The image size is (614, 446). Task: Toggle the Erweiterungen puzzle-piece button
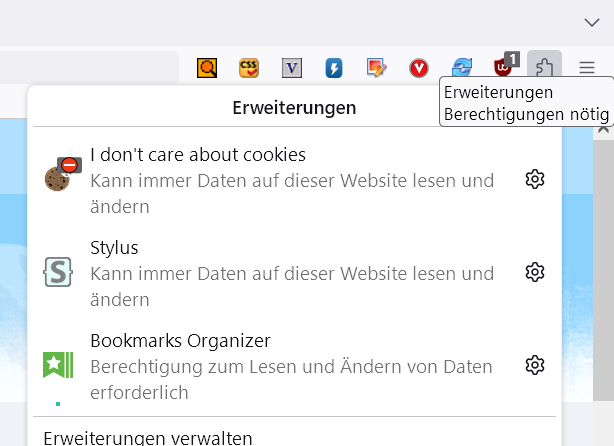pos(544,68)
